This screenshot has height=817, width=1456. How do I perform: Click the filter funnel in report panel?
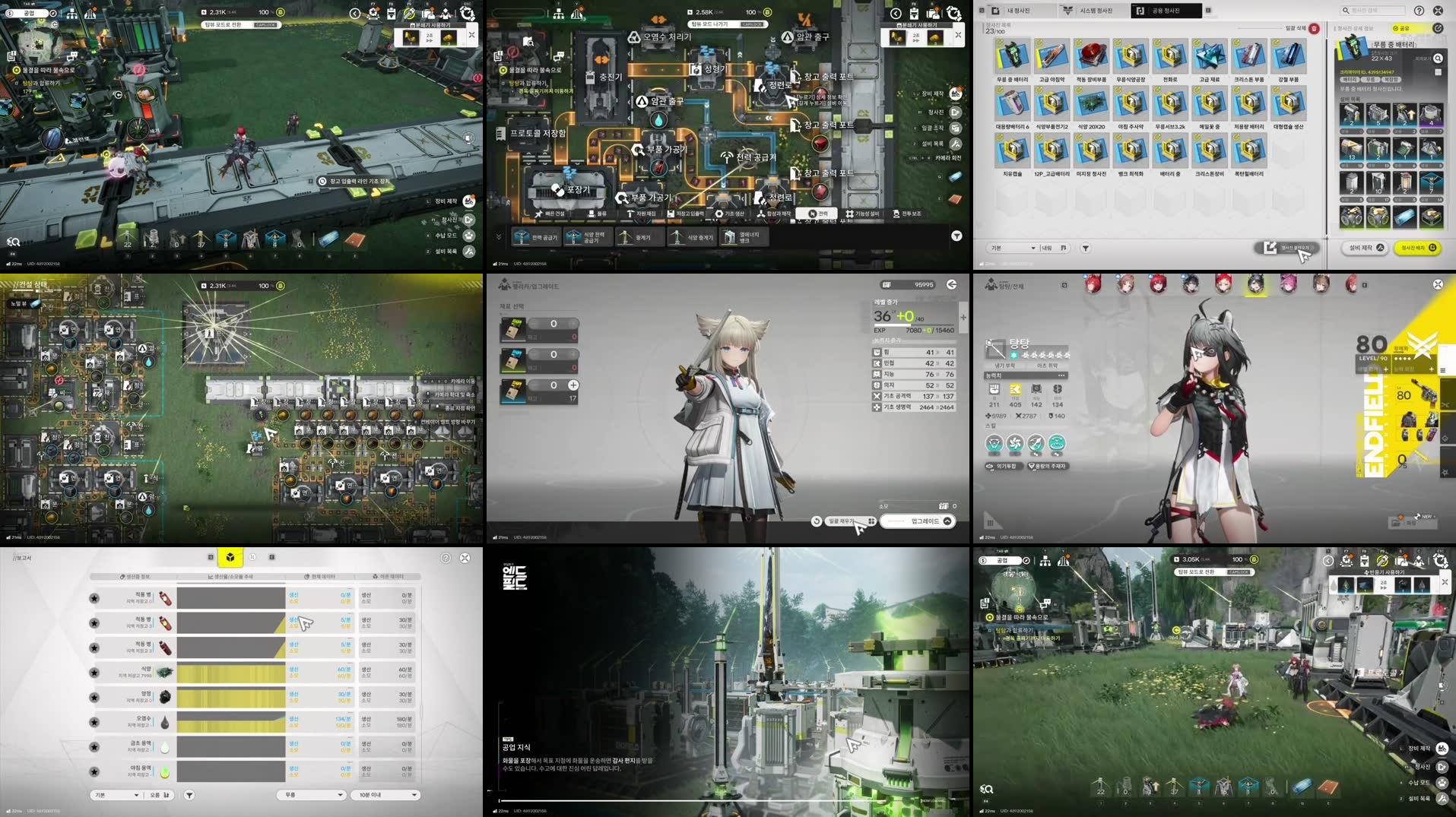(189, 795)
